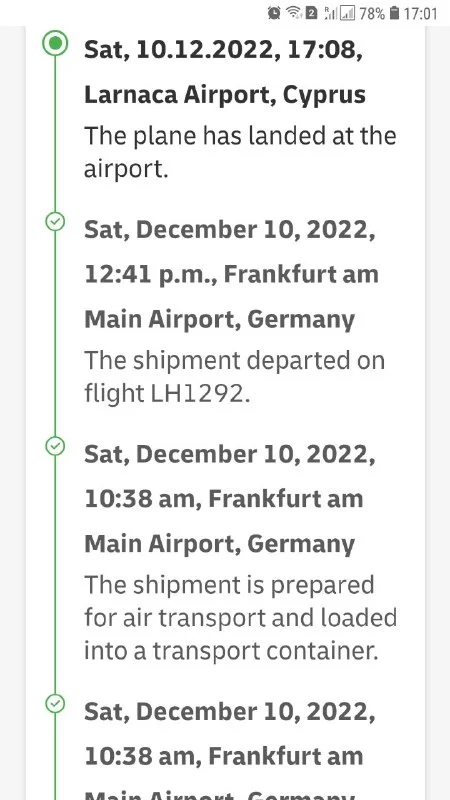The image size is (450, 800).
Task: Tap 'Sat, 10.12.2022, 17:08' date heading
Action: tap(223, 50)
